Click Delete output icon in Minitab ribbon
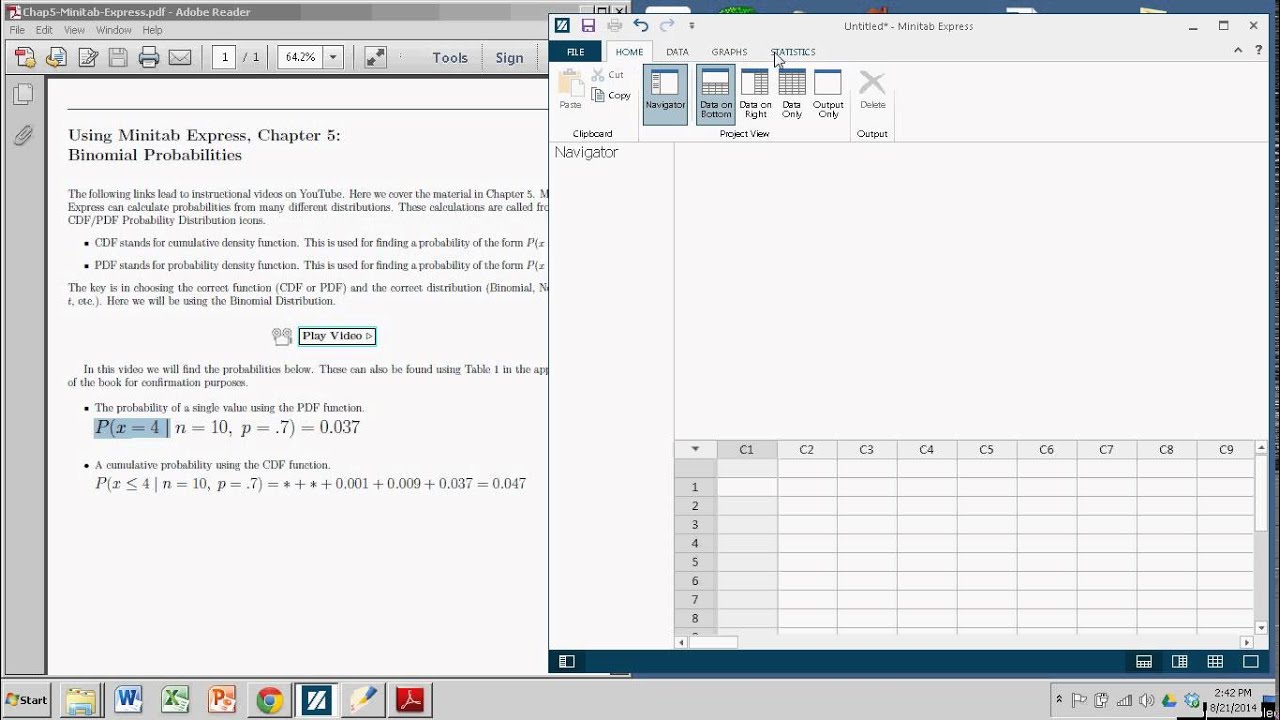Screen dimensions: 1280x720 pos(872,90)
